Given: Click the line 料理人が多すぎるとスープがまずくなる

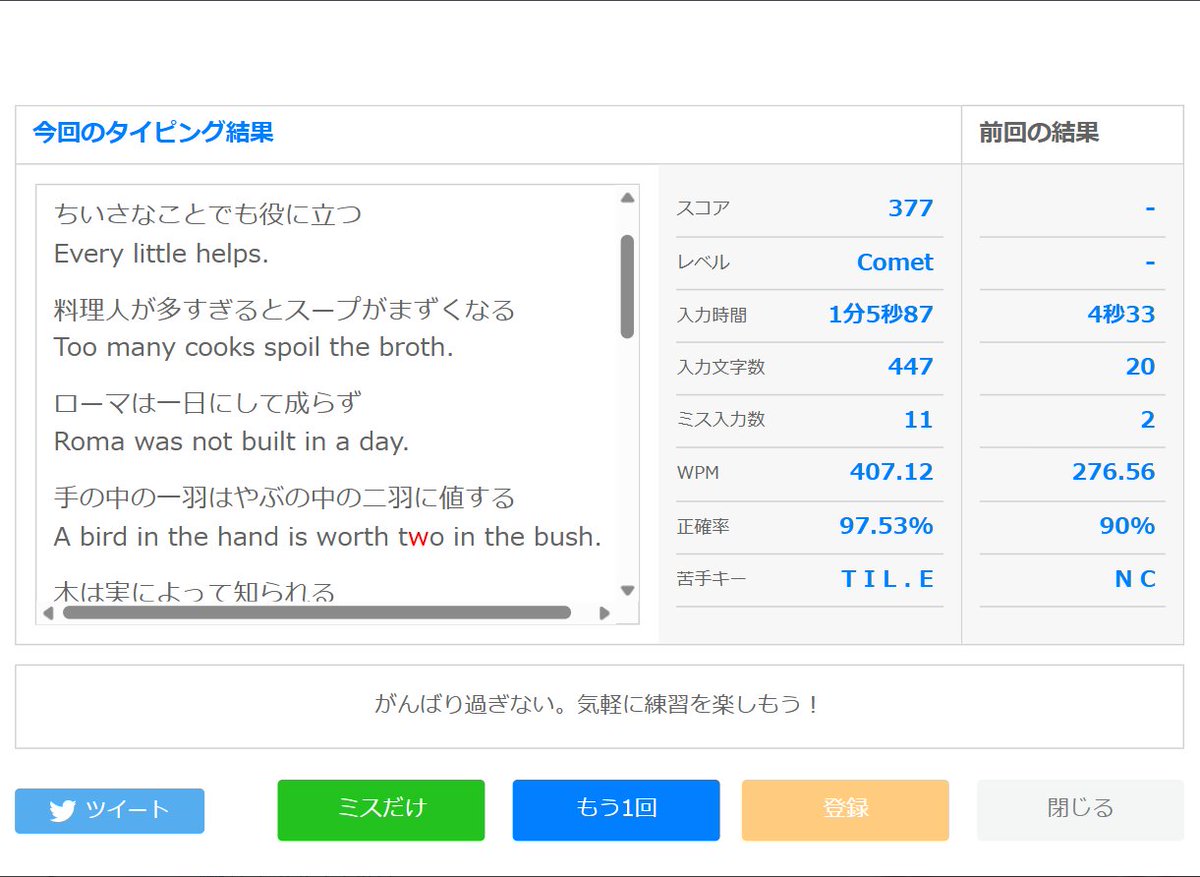Looking at the screenshot, I should pyautogui.click(x=284, y=309).
